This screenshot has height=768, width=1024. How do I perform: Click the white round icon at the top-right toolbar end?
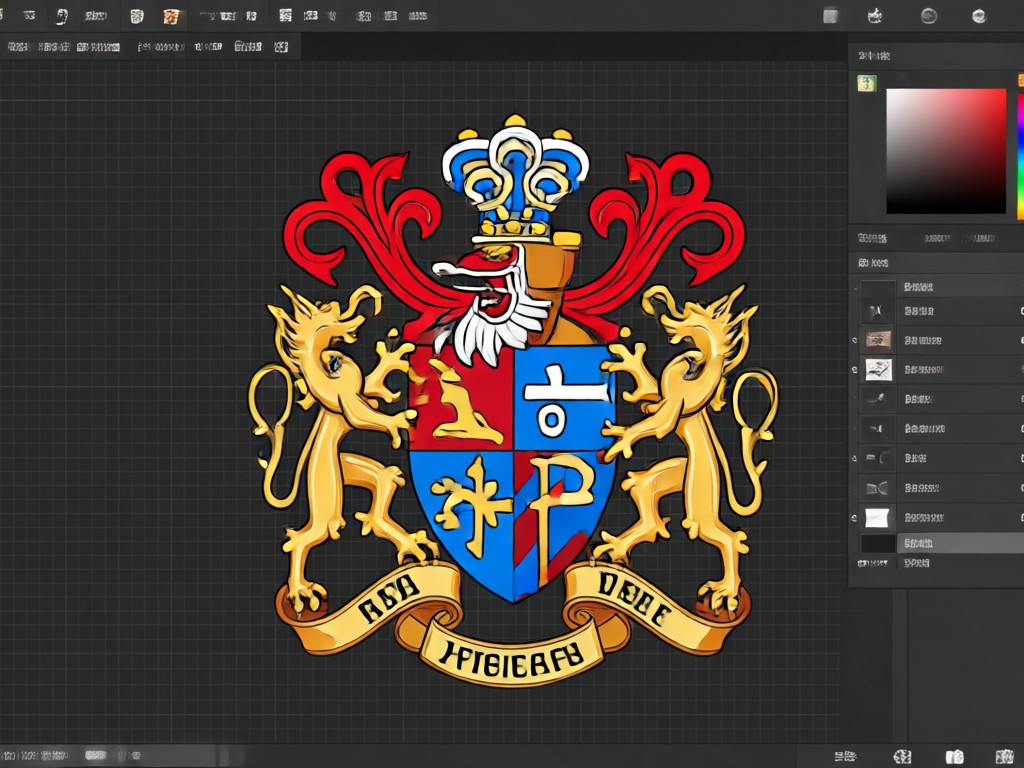[979, 16]
